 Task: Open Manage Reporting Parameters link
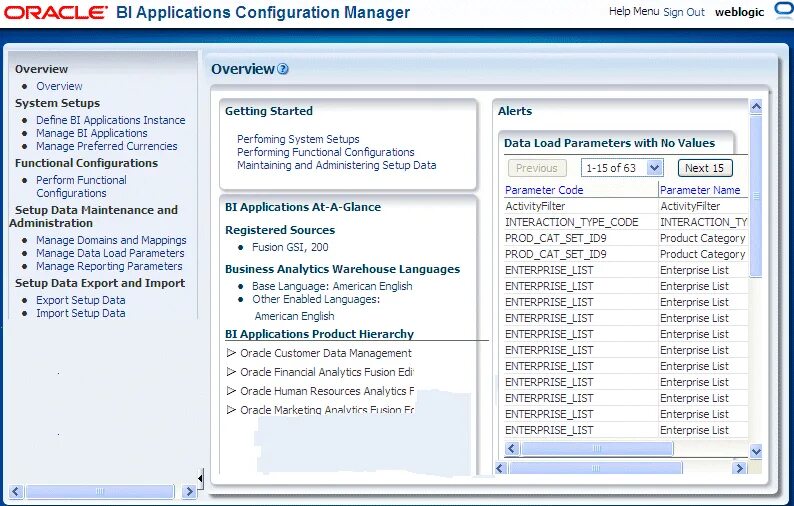click(109, 266)
